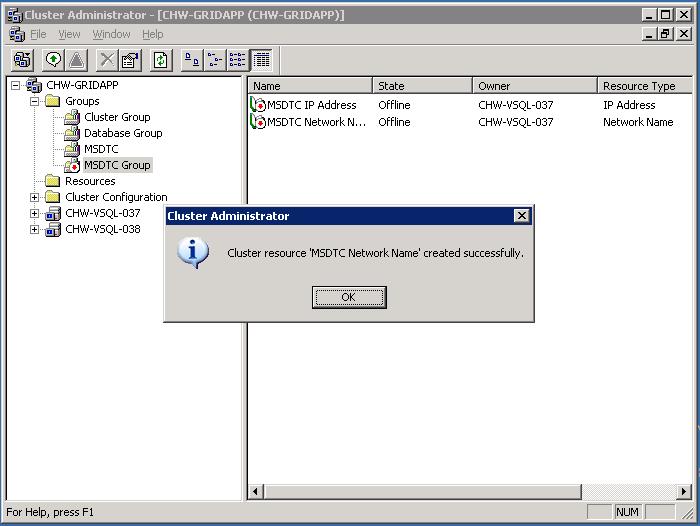The height and width of the screenshot is (526, 700).
Task: Open the File menu
Action: pos(38,34)
